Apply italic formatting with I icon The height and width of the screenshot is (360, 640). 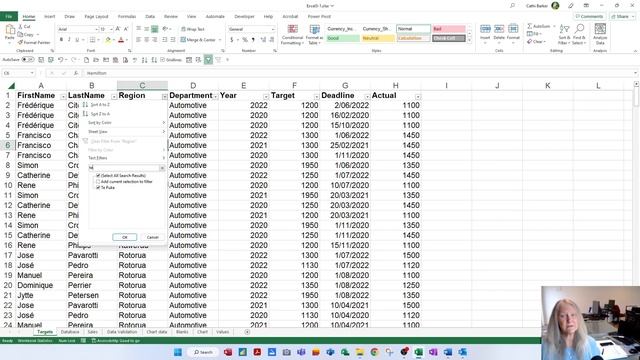click(69, 40)
